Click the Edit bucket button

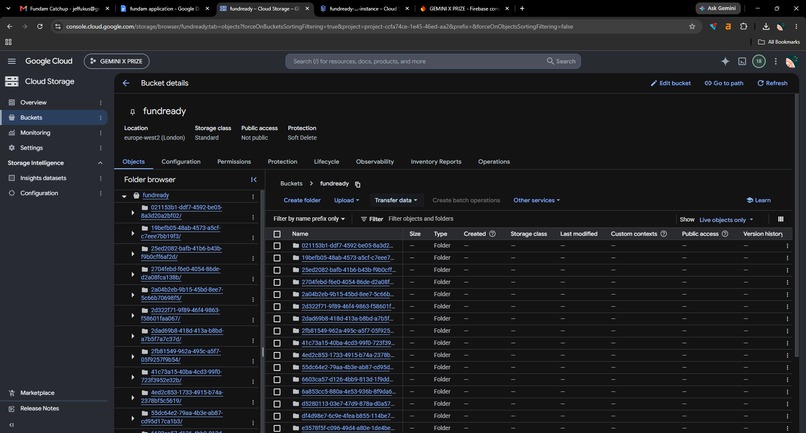pyautogui.click(x=670, y=83)
